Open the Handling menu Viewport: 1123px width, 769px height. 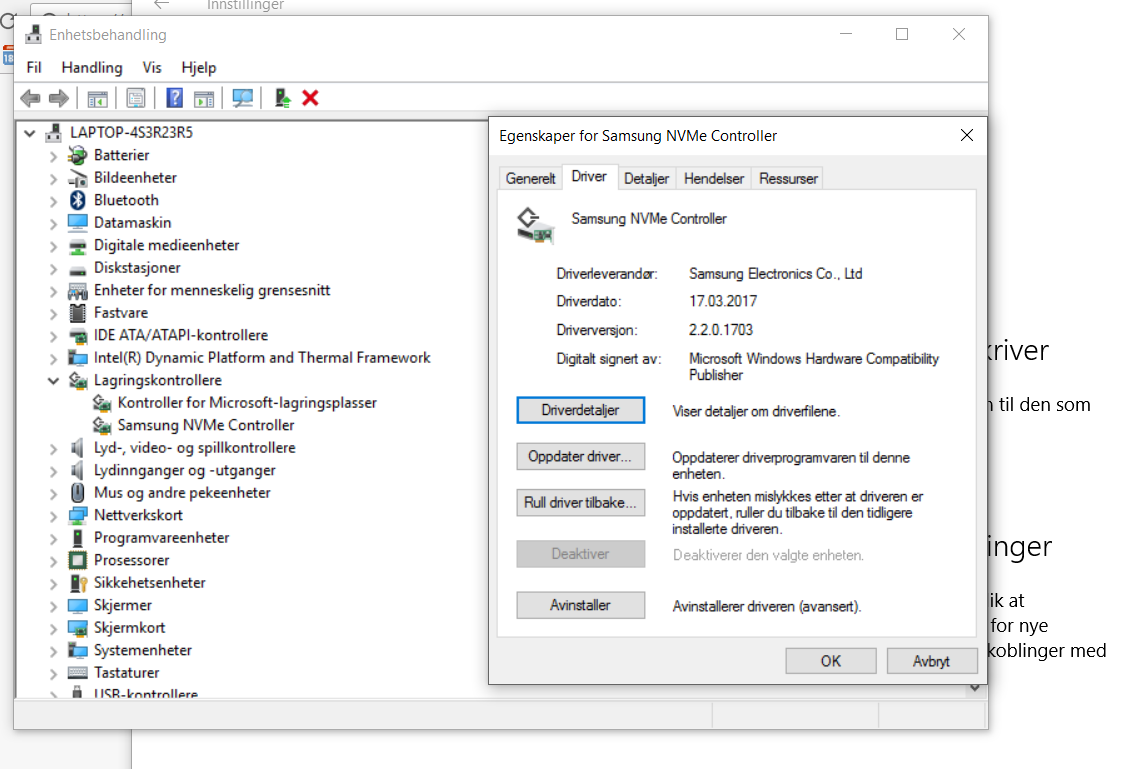click(x=92, y=67)
